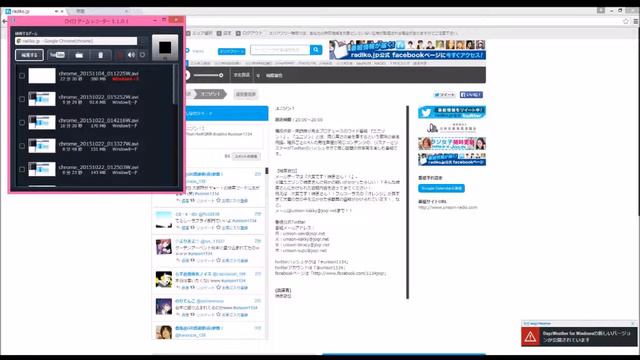
Task: Close the DaysWeather notification popup
Action: (x=633, y=323)
